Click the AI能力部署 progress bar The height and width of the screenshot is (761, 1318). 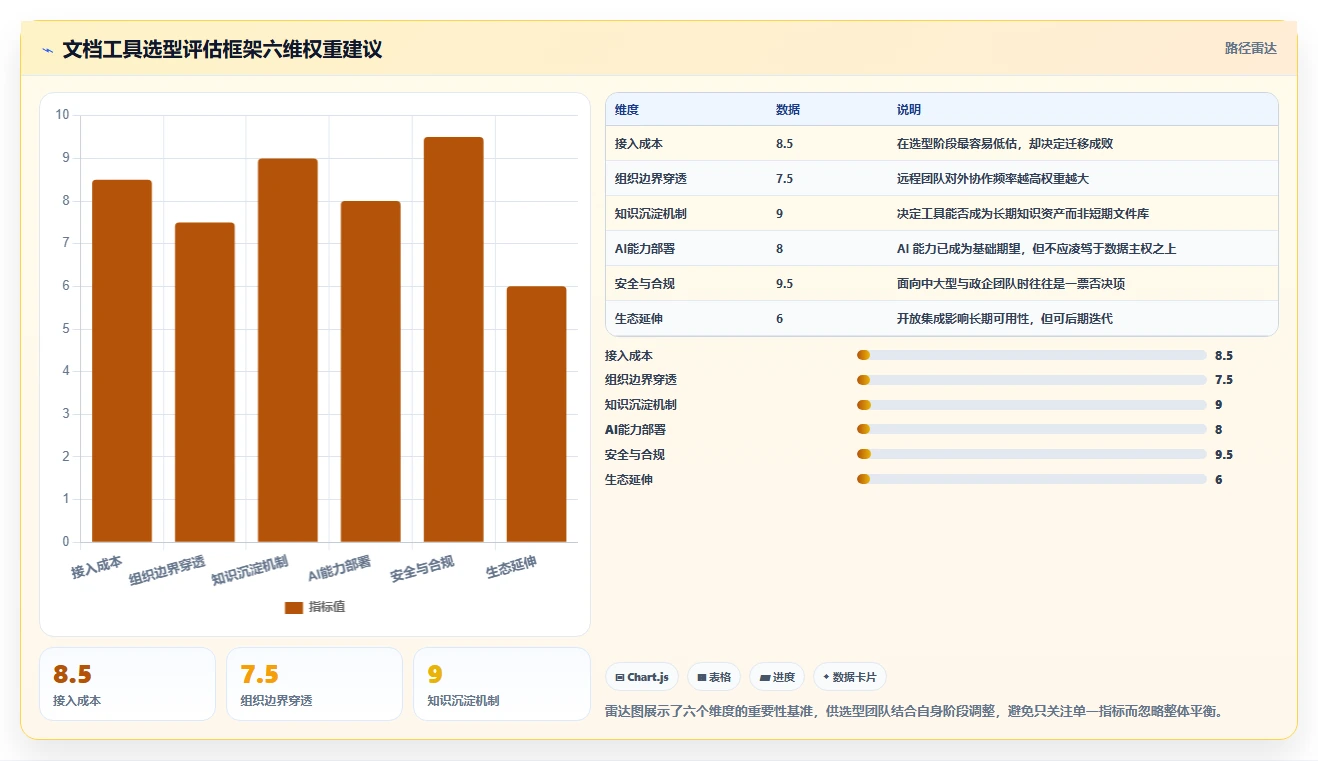[x=1032, y=429]
